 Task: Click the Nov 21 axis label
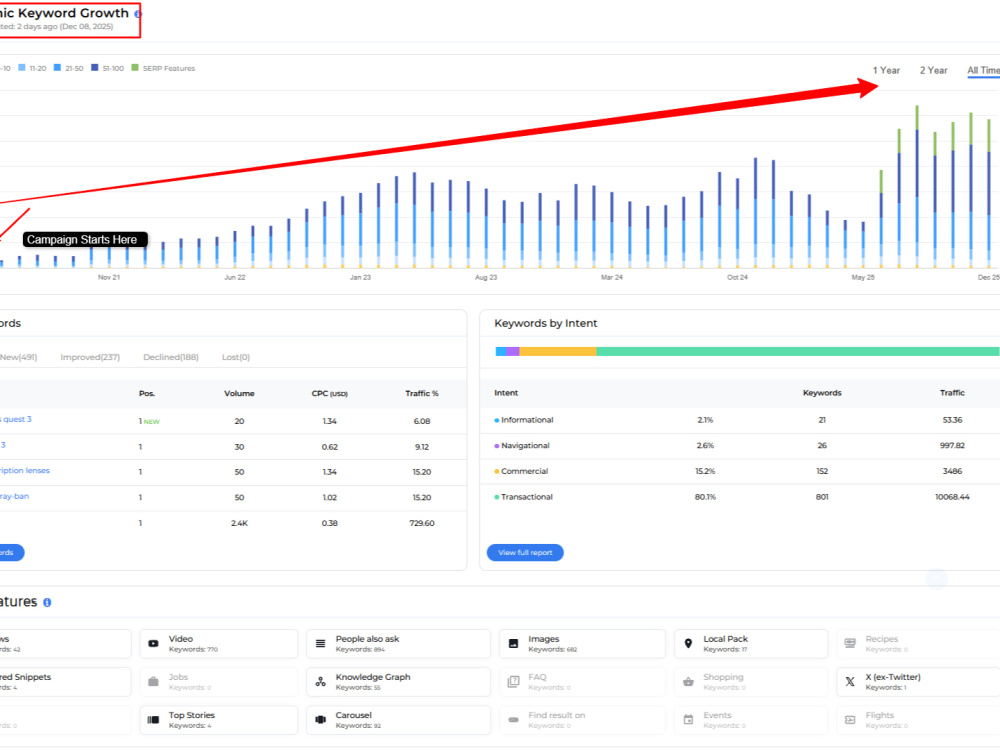pos(109,277)
